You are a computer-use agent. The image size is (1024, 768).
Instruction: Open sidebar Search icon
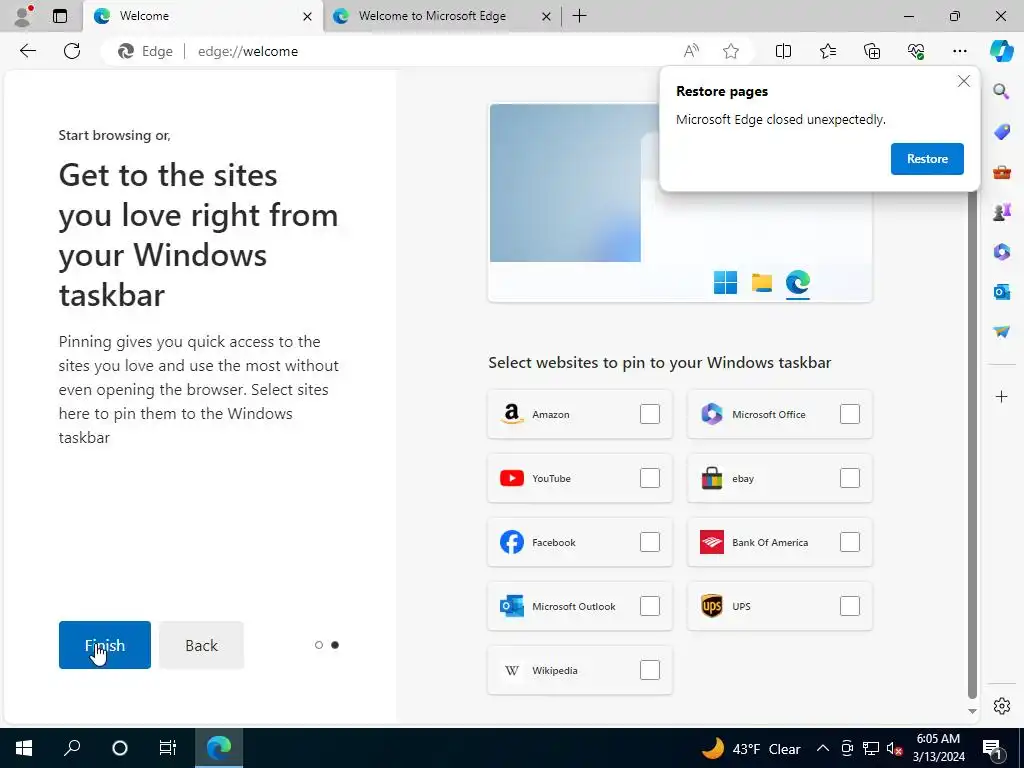coord(1001,91)
